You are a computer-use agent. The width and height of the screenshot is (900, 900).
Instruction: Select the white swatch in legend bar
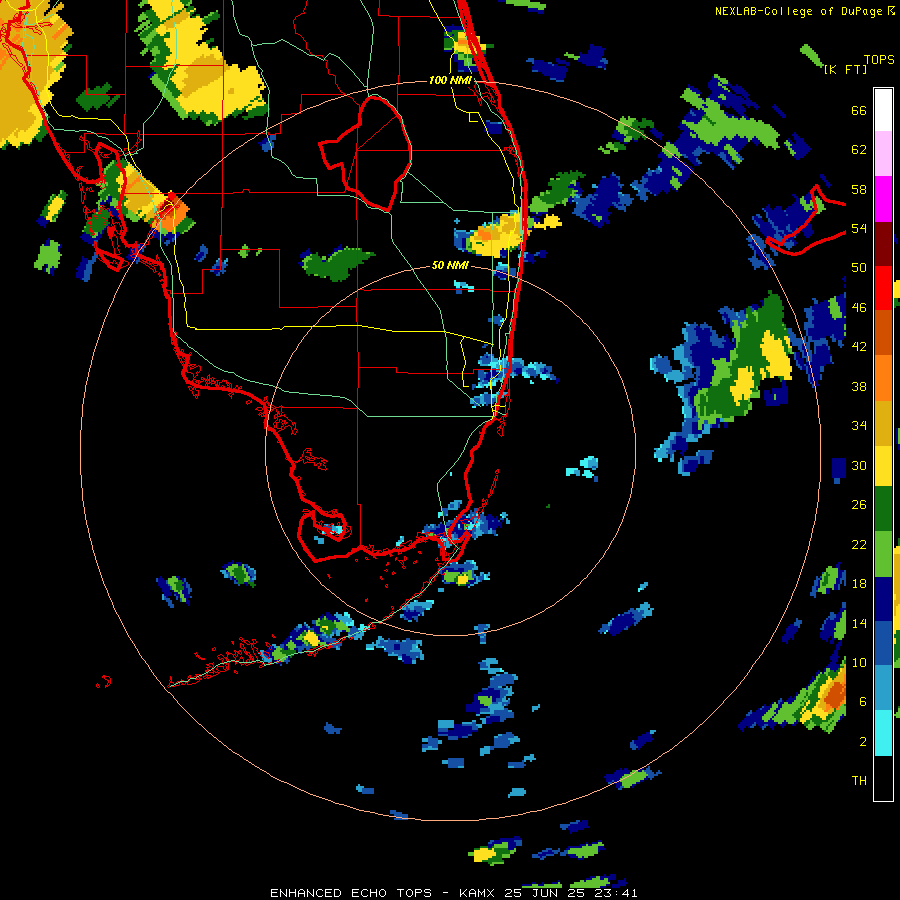pyautogui.click(x=883, y=110)
